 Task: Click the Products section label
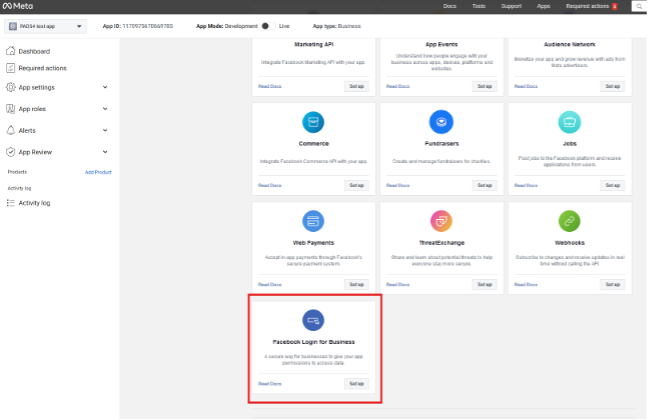click(17, 172)
